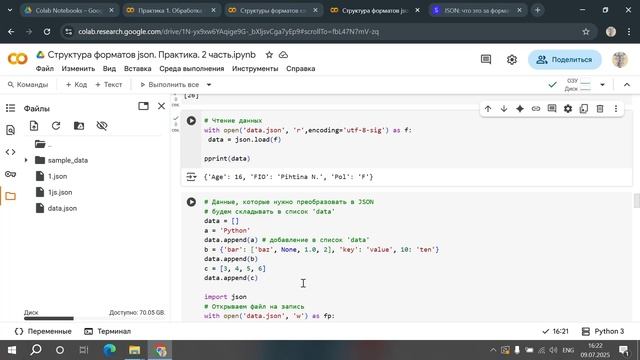Click Выполнить все to run all cells
This screenshot has width=640, height=360.
tap(169, 84)
